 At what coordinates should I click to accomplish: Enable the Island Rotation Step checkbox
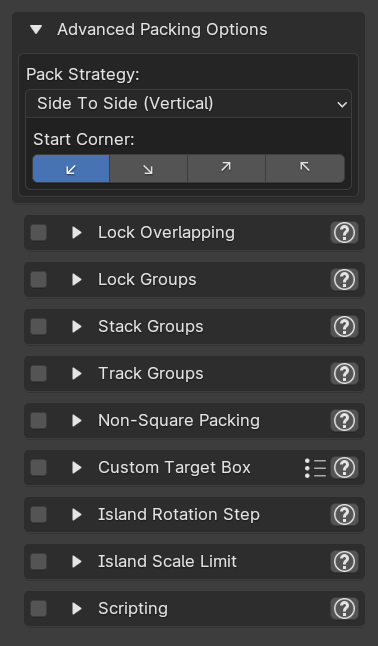[x=39, y=515]
